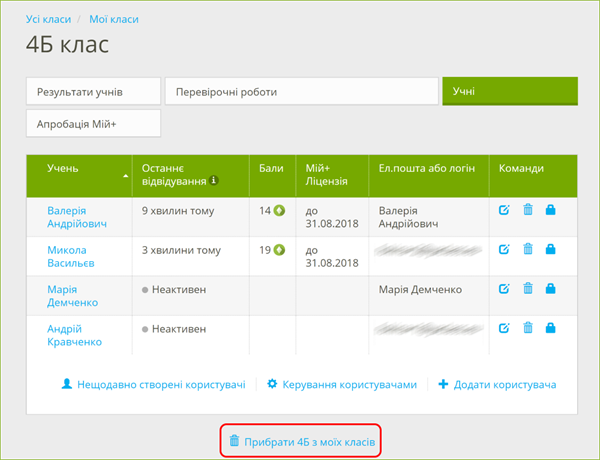Viewport: 600px width, 460px height.
Task: Click info icon next to Останнє відвідування
Action: (214, 180)
